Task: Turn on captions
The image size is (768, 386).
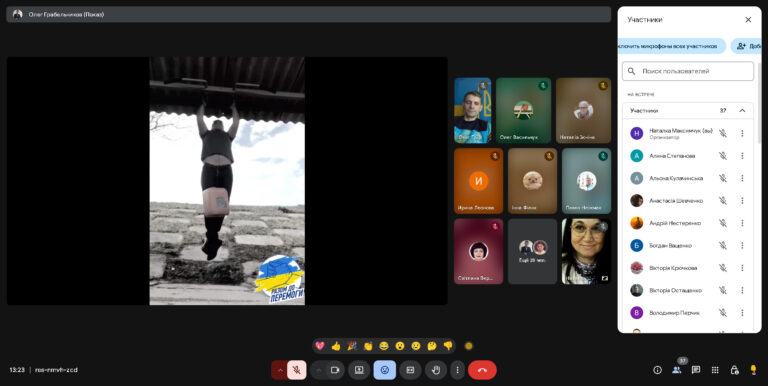Action: 410,370
